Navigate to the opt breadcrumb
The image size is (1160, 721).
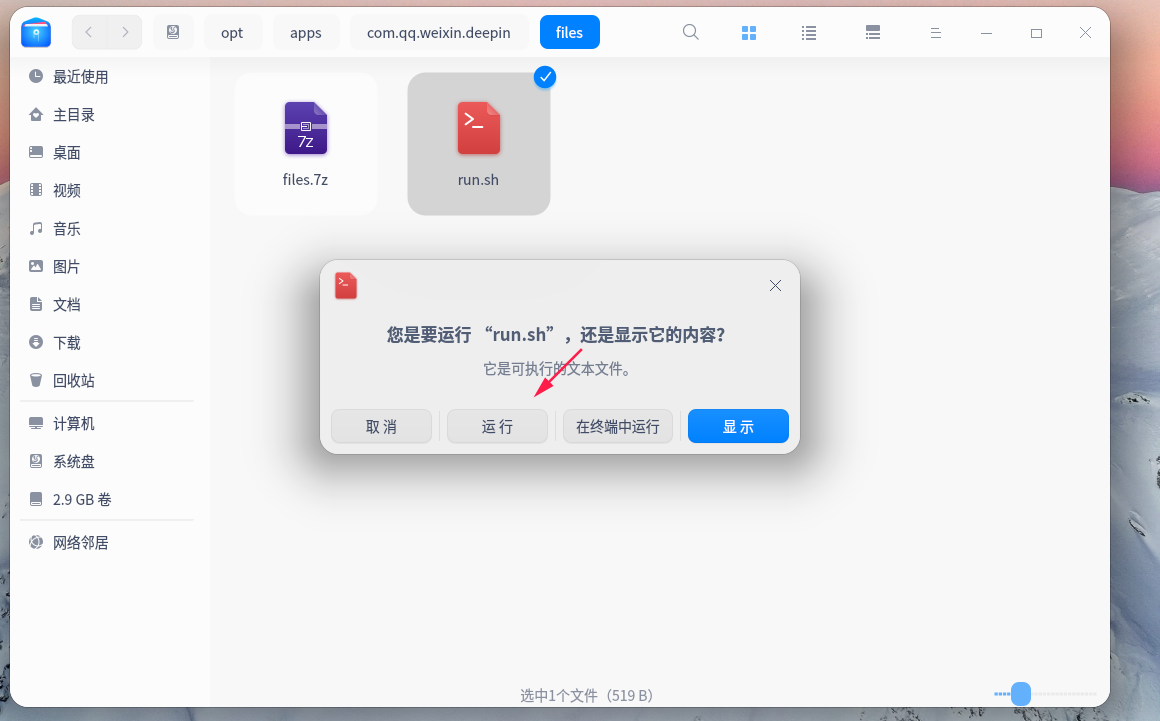[232, 33]
